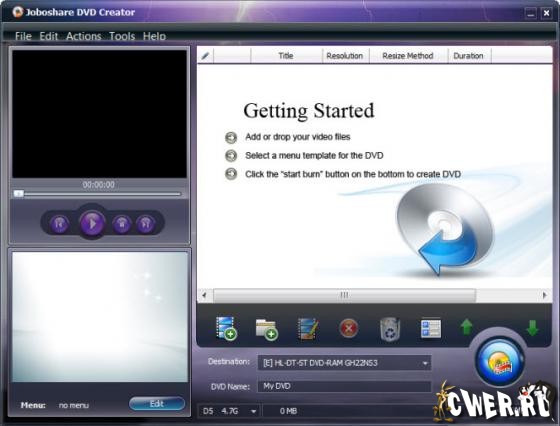The height and width of the screenshot is (426, 560).
Task: Open the properties list view icon
Action: click(431, 328)
